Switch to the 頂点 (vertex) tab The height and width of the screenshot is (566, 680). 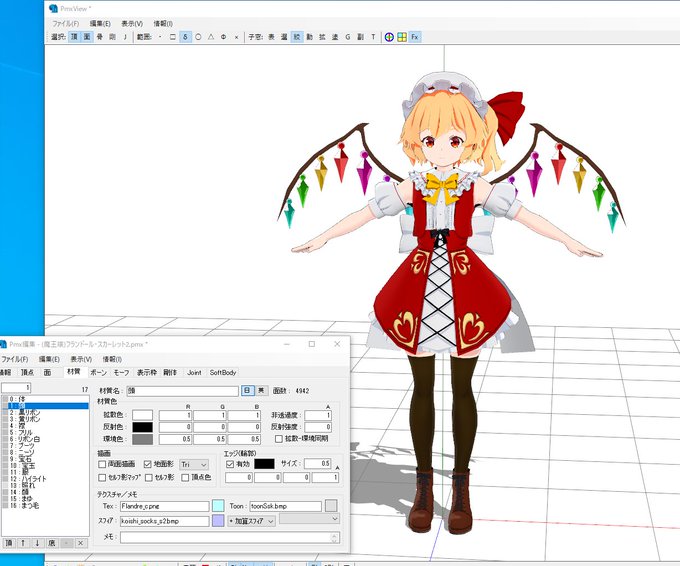(x=27, y=372)
